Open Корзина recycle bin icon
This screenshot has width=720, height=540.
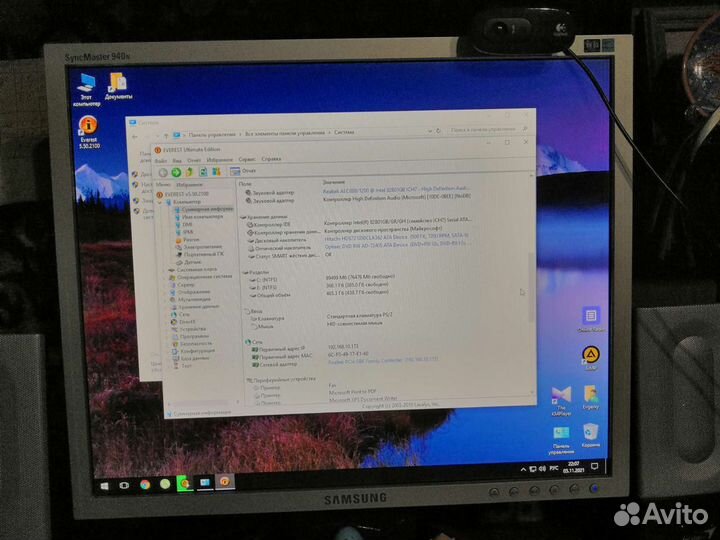[x=591, y=436]
